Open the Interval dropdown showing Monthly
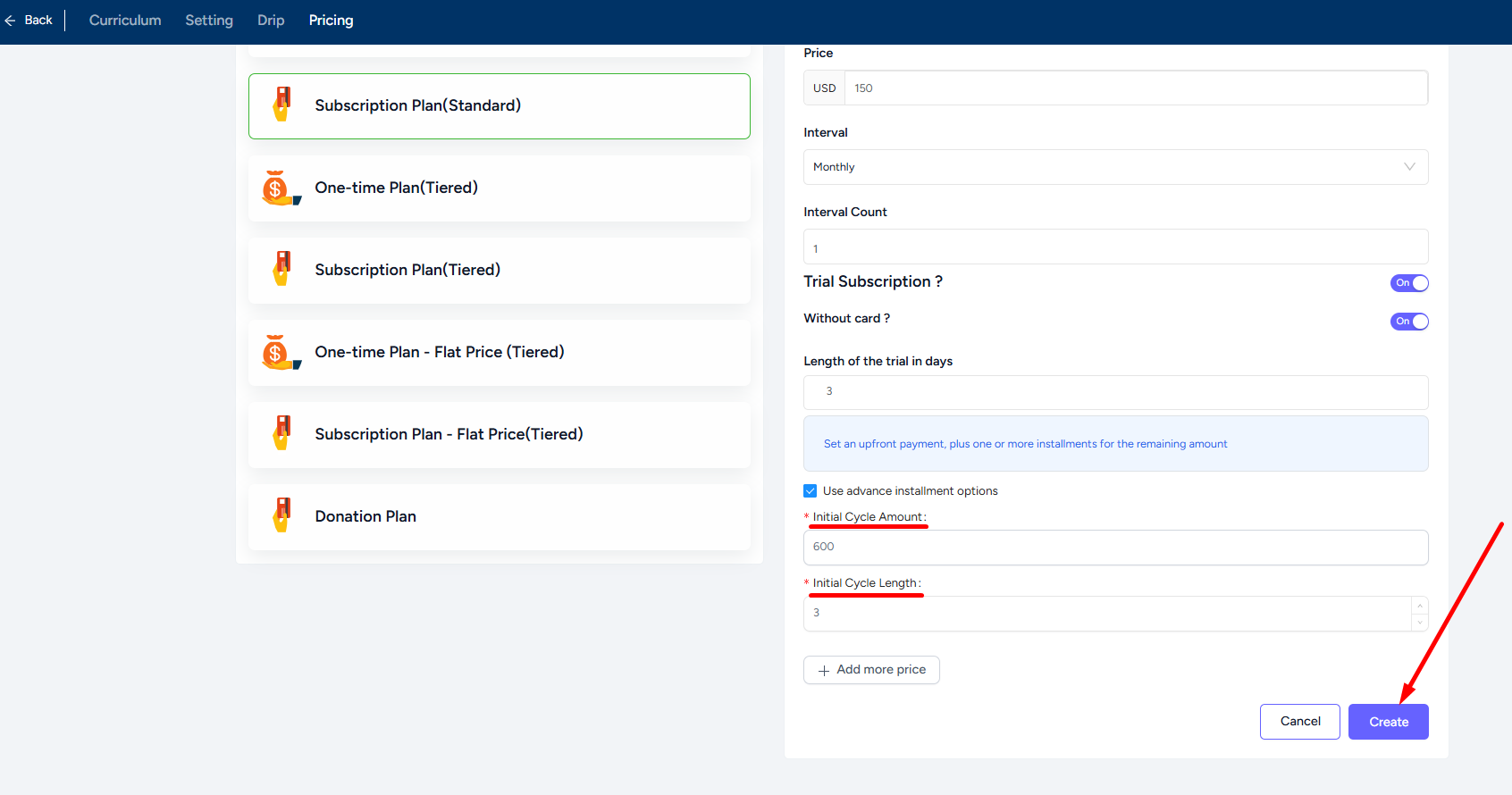This screenshot has height=795, width=1512. [x=1115, y=167]
